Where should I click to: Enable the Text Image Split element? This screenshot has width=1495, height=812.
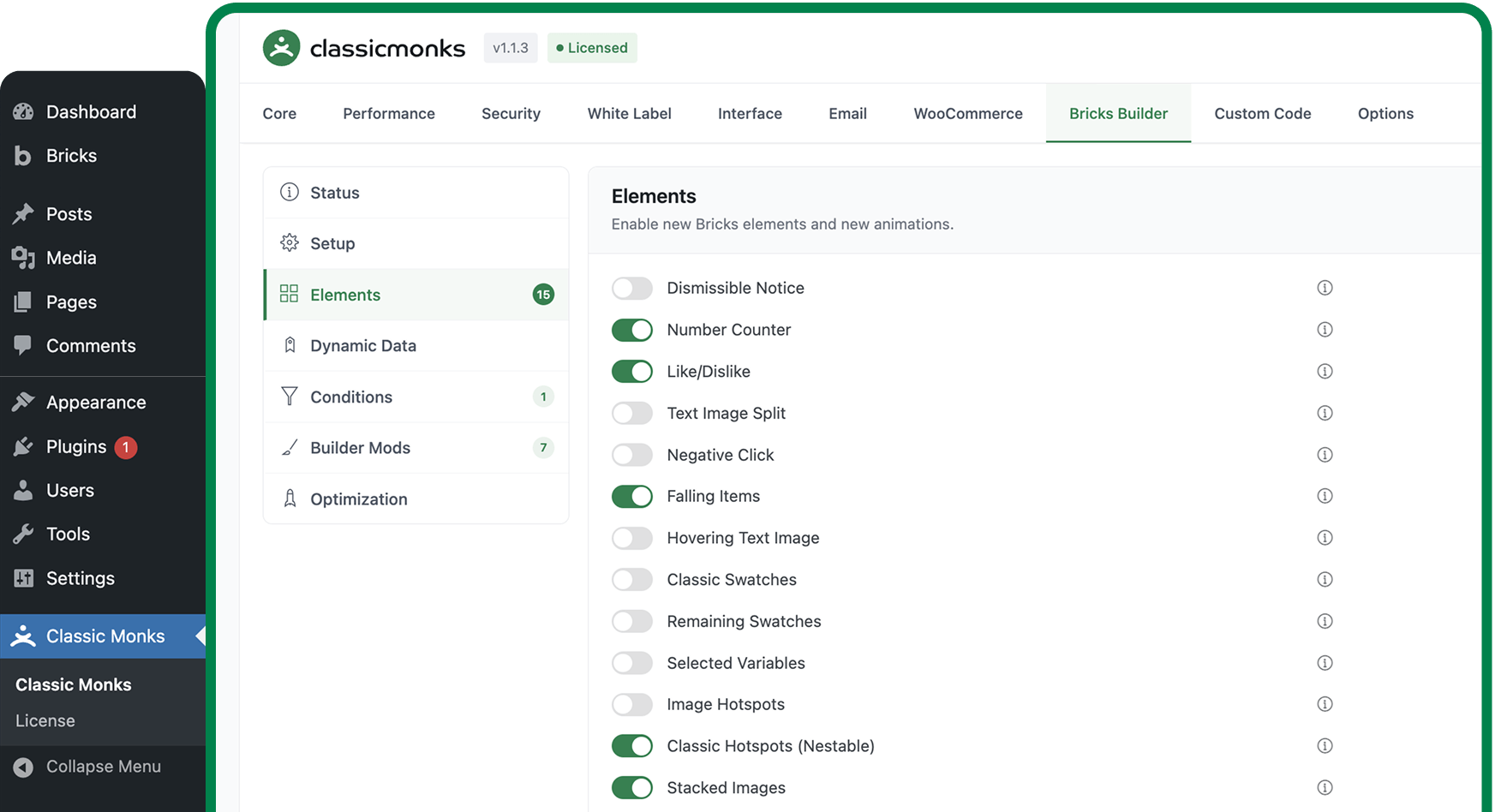point(631,412)
